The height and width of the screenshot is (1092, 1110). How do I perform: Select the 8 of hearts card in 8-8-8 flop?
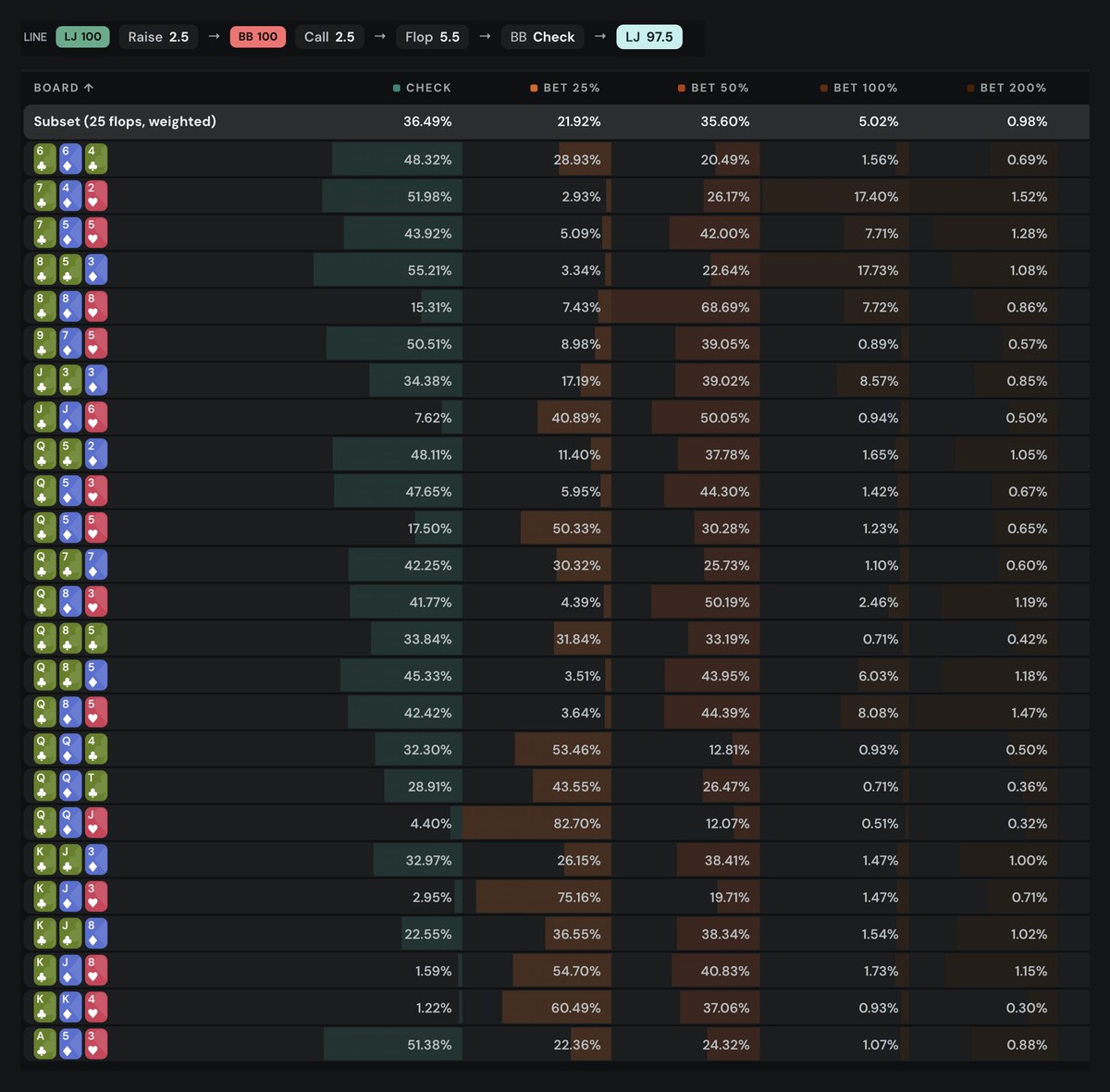click(x=96, y=306)
